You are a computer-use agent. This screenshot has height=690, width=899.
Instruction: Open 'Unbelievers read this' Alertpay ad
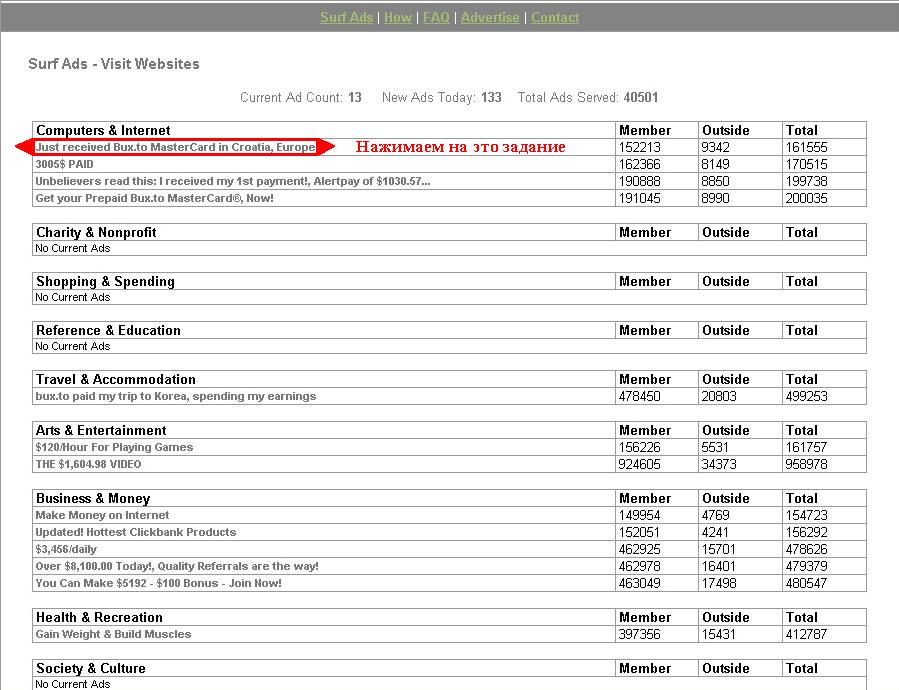[x=233, y=181]
